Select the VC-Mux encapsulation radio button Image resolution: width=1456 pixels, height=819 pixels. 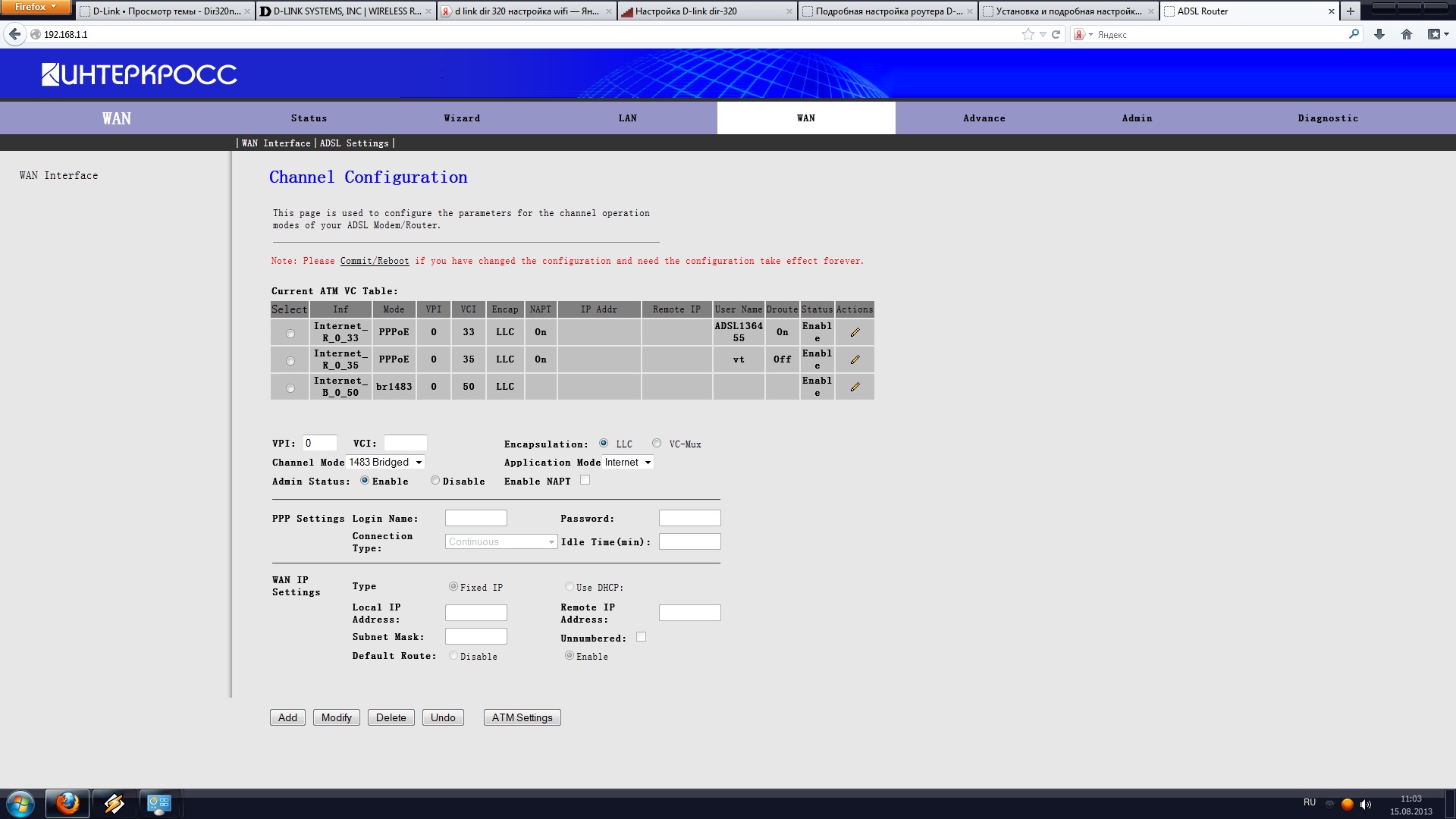click(657, 444)
